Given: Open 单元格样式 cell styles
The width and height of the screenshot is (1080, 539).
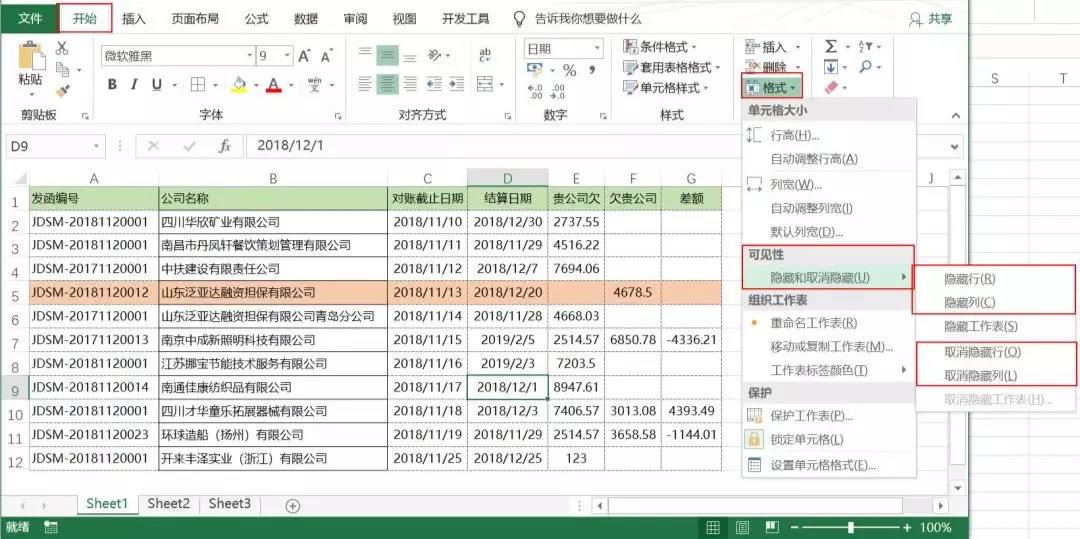Looking at the screenshot, I should (x=665, y=88).
